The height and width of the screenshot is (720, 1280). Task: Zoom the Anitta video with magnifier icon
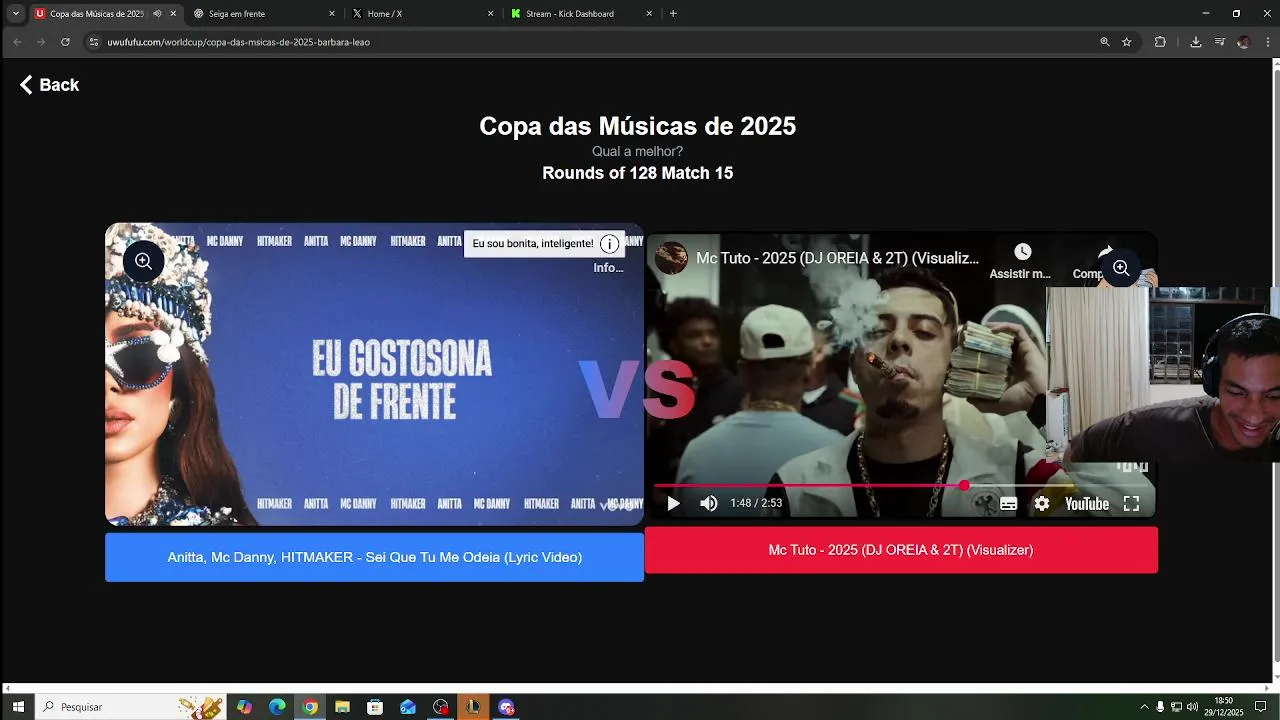(144, 261)
